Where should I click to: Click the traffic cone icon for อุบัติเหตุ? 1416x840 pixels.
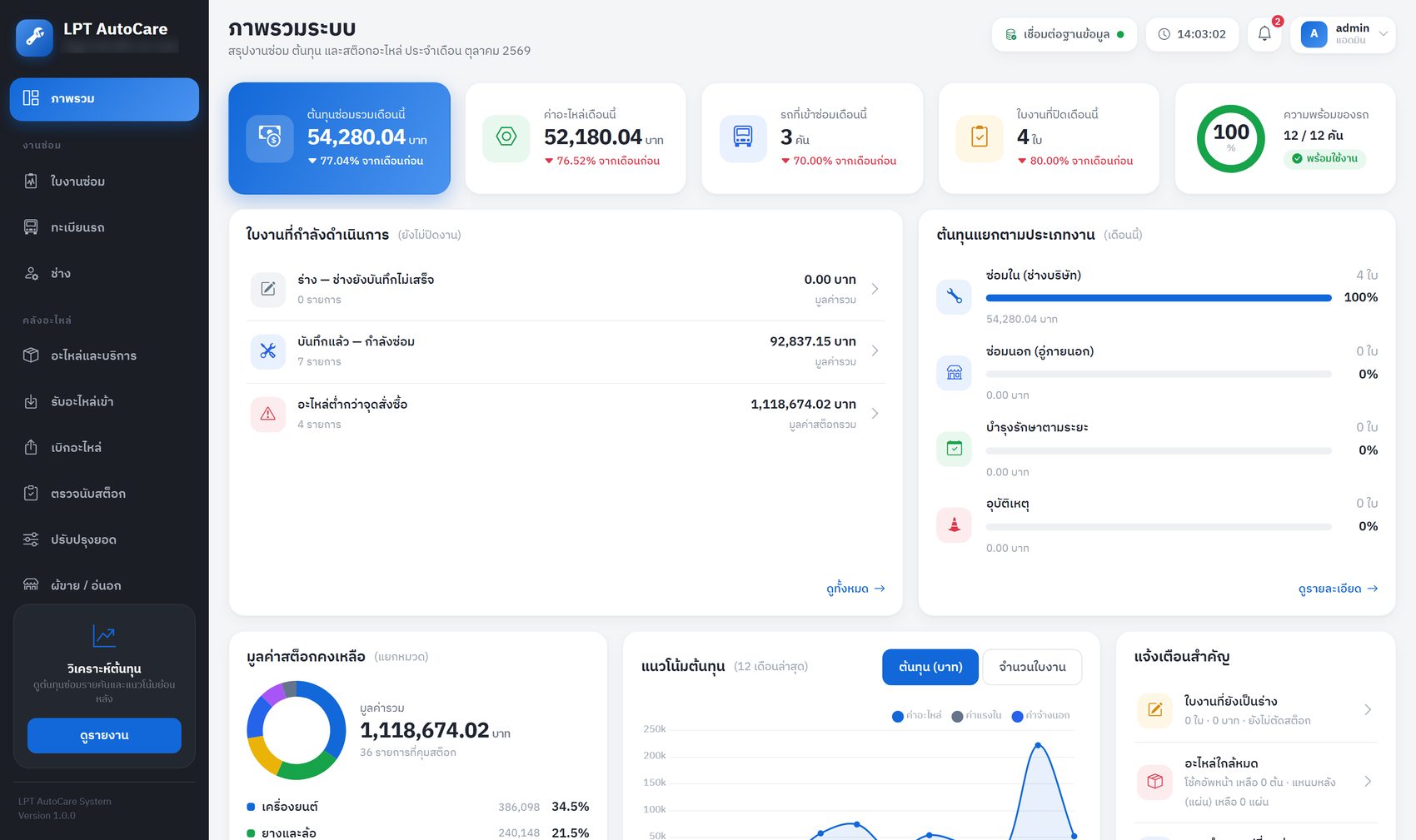[x=955, y=524]
